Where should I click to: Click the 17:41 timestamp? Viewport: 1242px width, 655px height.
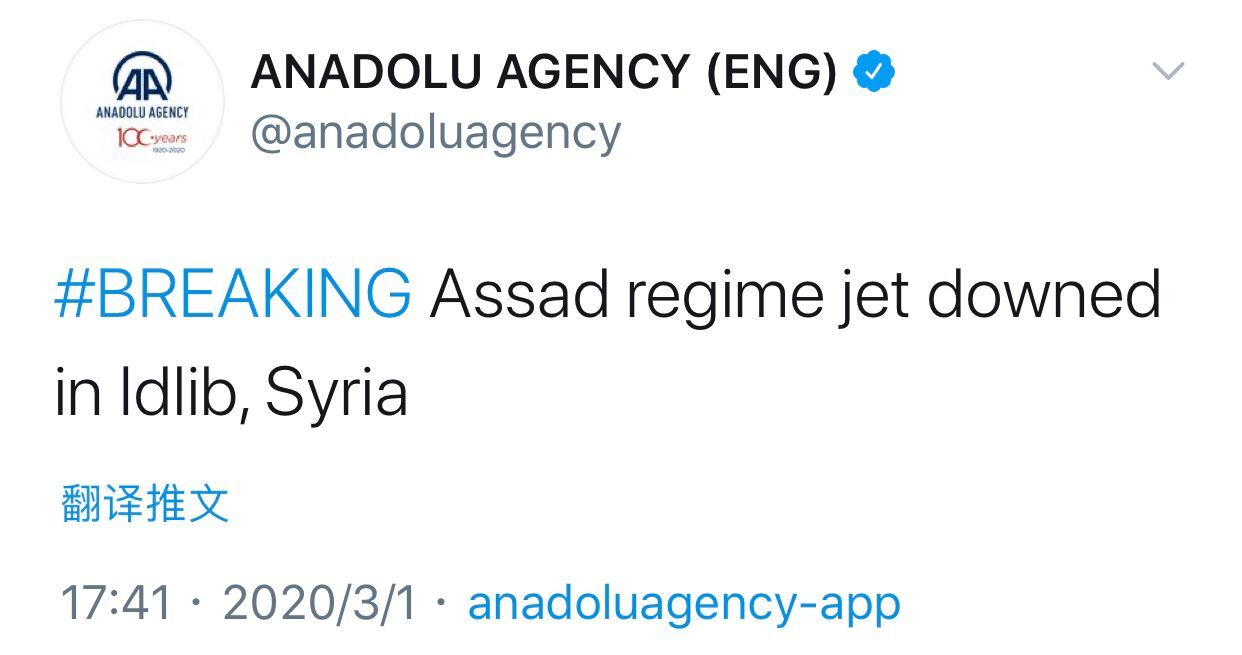click(116, 603)
